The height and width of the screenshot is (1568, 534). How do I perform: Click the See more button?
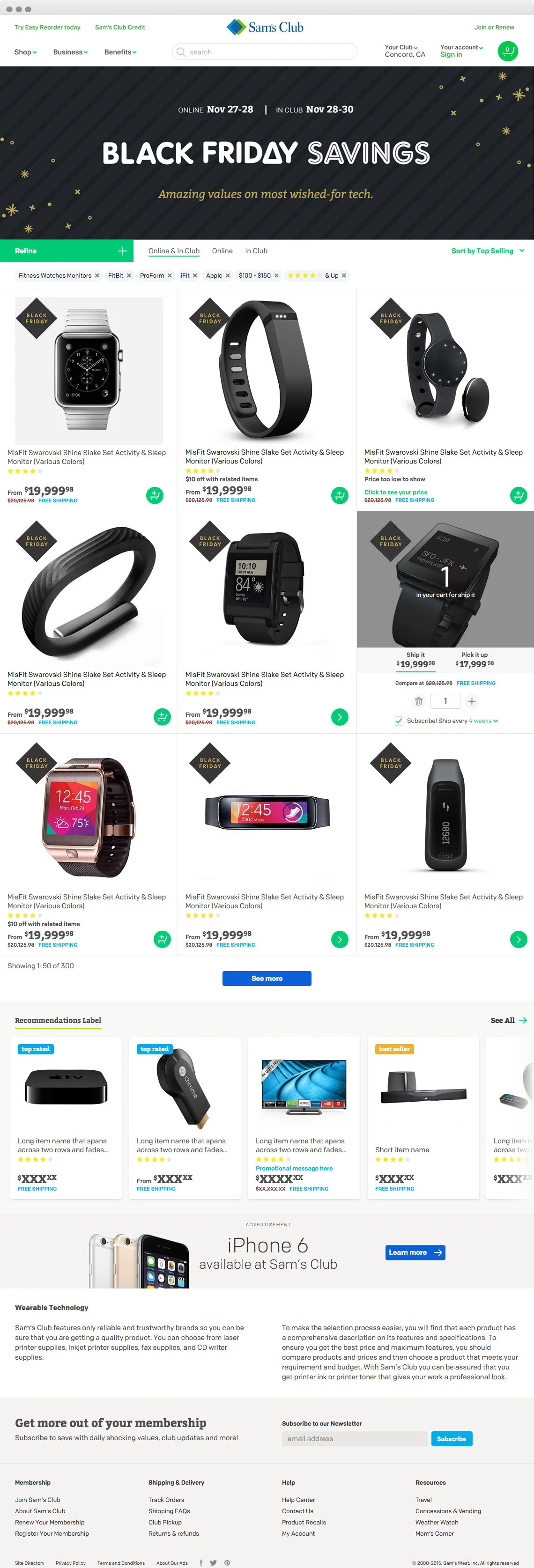coord(267,978)
